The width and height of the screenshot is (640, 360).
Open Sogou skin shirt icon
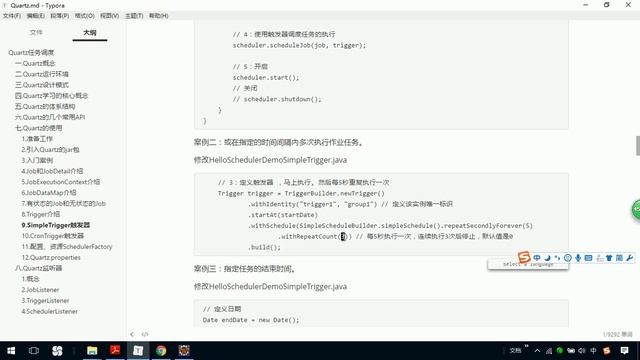[609, 258]
